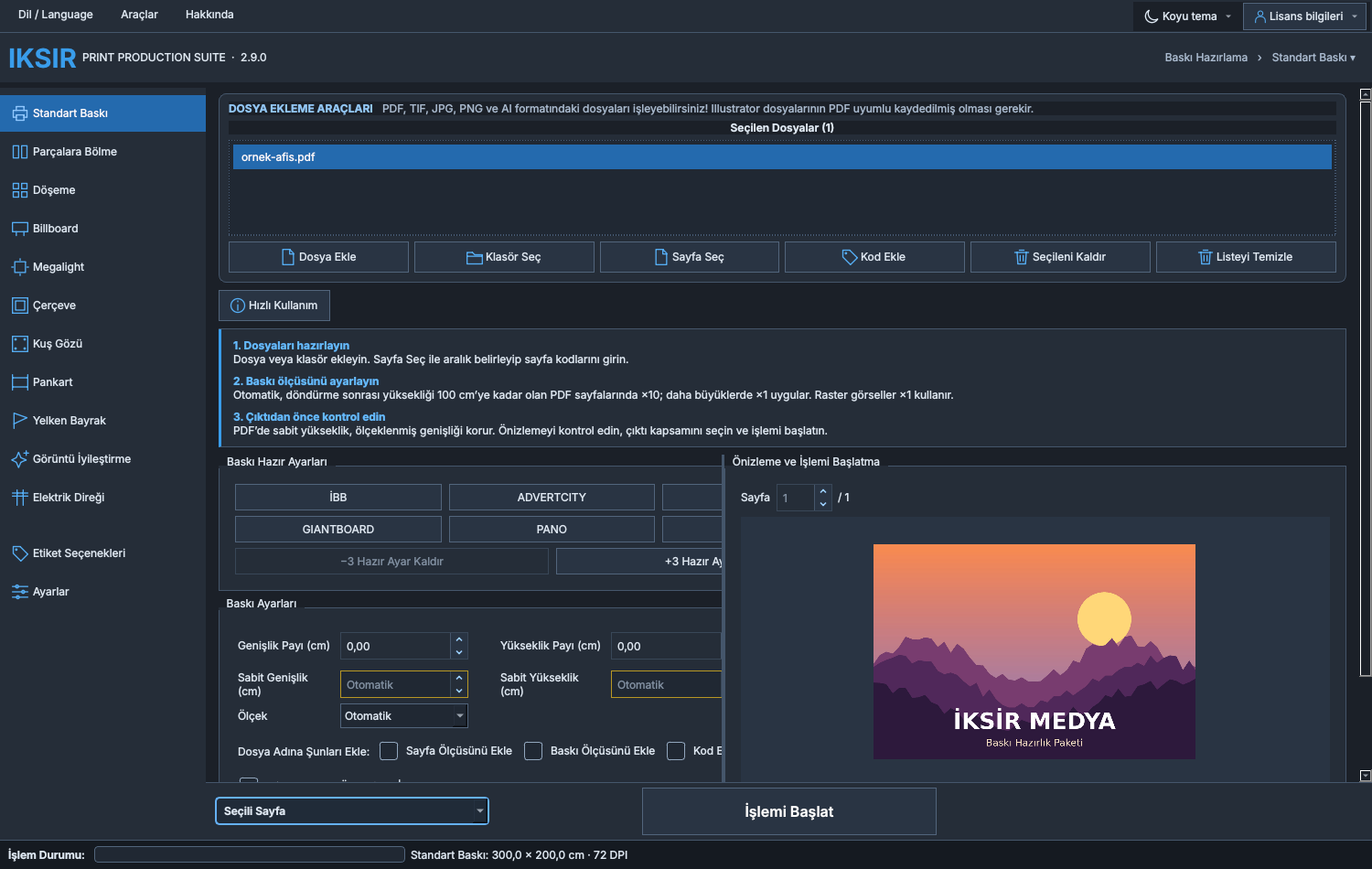Click the Megalight sidebar icon

coord(19,267)
